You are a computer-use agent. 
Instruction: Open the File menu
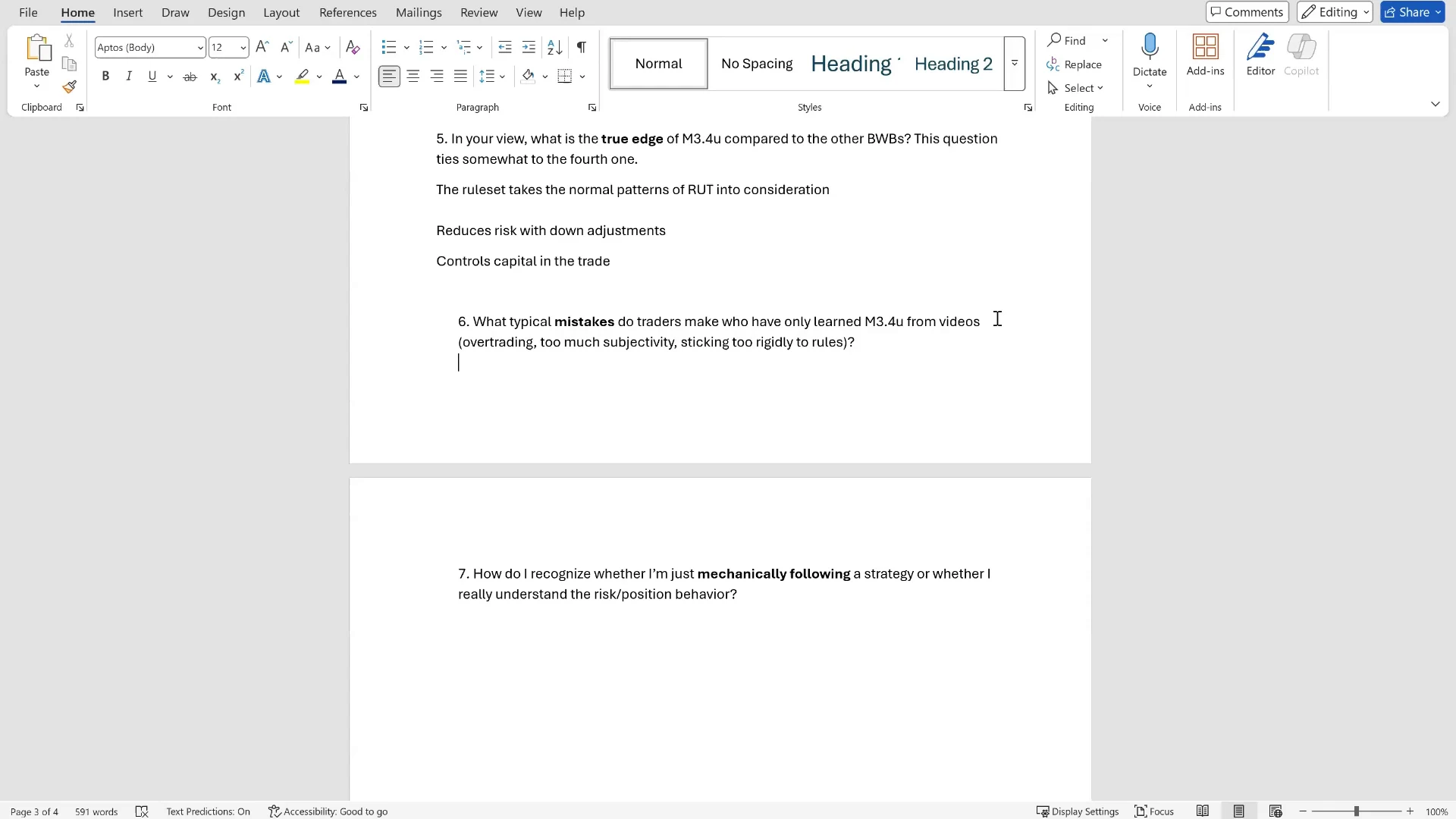click(x=28, y=12)
